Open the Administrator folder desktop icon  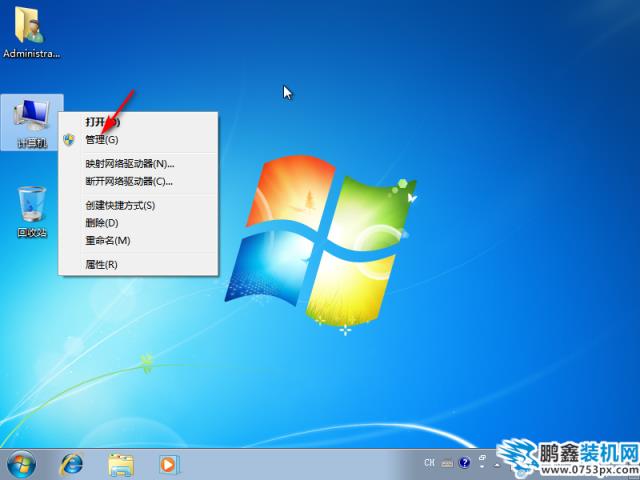(x=31, y=33)
